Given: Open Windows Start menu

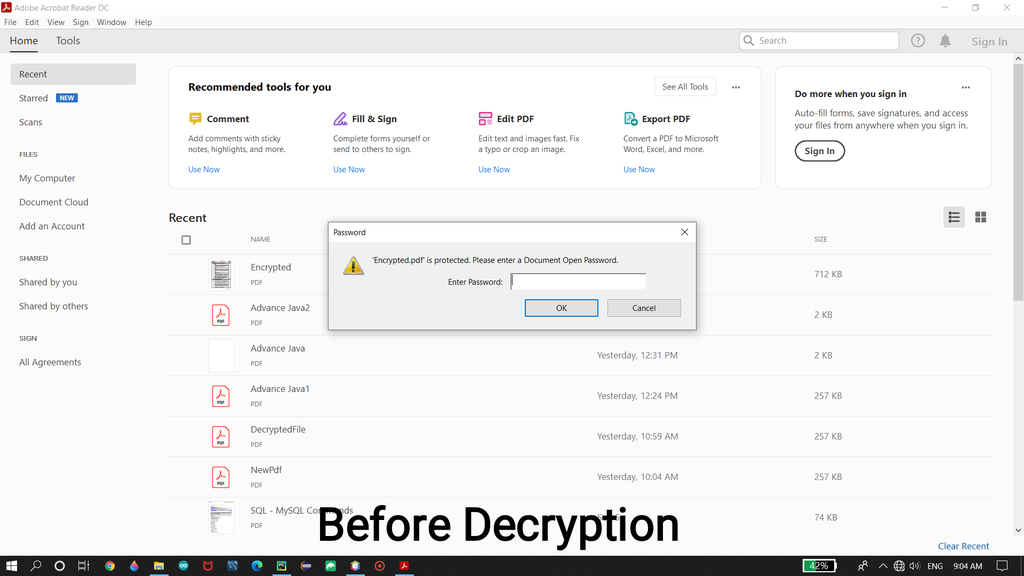Looking at the screenshot, I should [11, 566].
